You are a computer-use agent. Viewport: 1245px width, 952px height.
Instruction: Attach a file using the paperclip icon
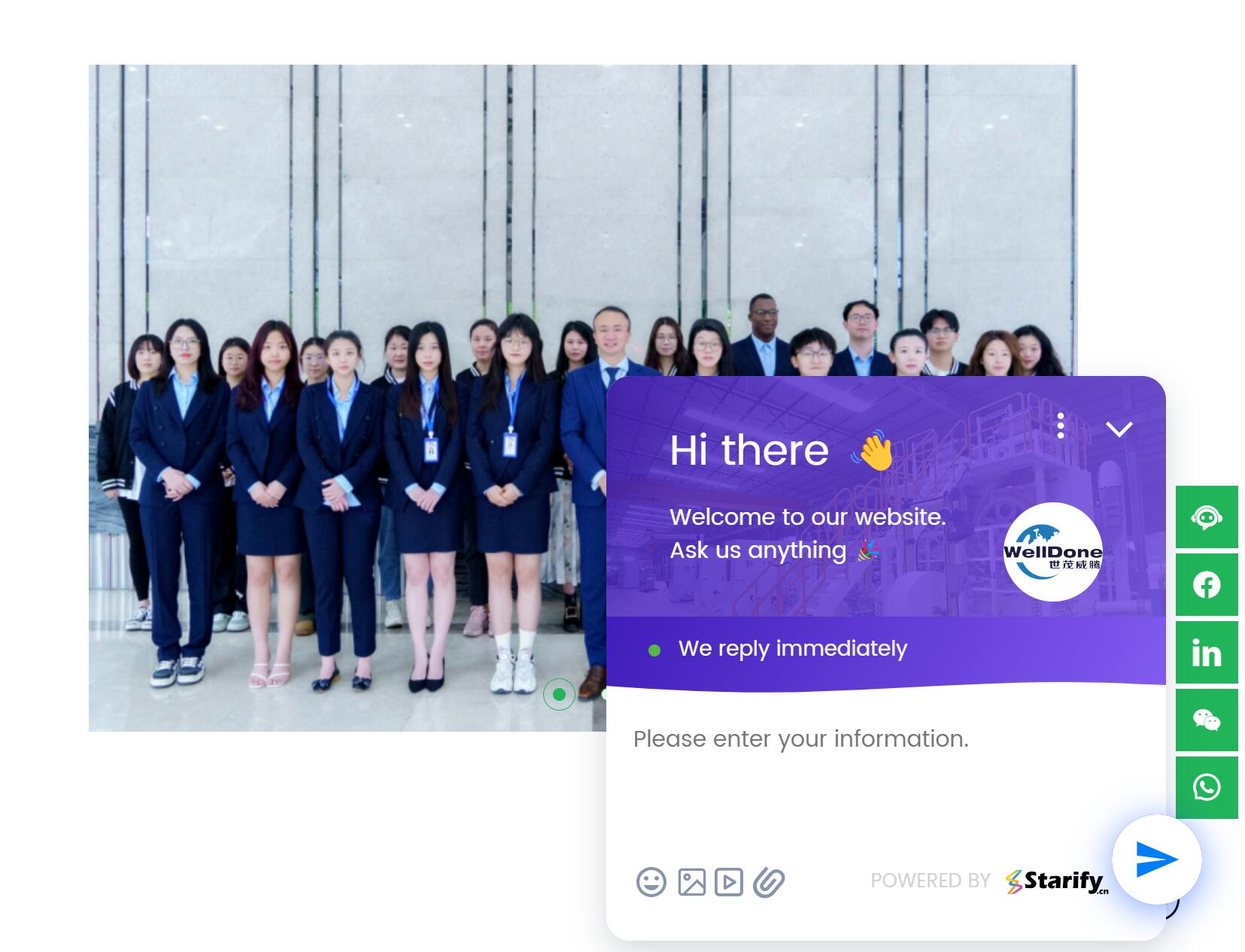coord(768,882)
